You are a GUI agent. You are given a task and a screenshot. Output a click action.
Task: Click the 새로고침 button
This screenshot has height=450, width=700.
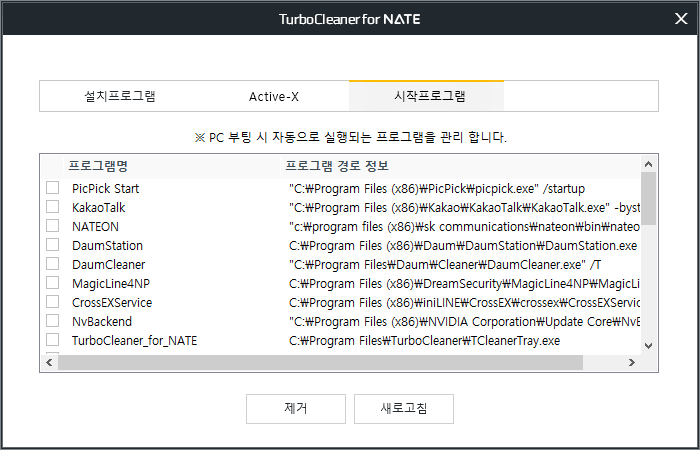tap(404, 408)
